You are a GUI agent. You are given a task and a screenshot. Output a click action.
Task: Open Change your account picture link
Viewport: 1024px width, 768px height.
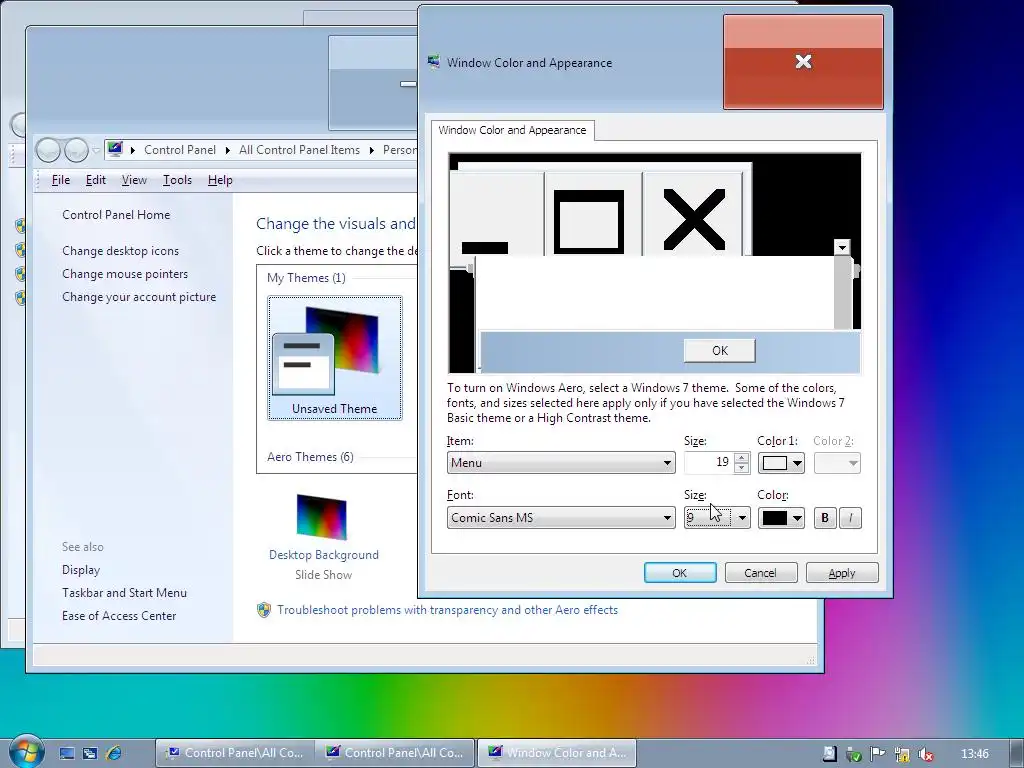pyautogui.click(x=138, y=296)
